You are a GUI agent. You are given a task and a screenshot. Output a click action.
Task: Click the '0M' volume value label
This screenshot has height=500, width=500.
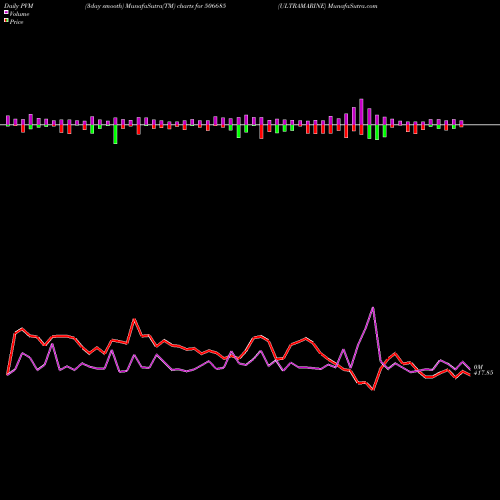click(x=478, y=367)
